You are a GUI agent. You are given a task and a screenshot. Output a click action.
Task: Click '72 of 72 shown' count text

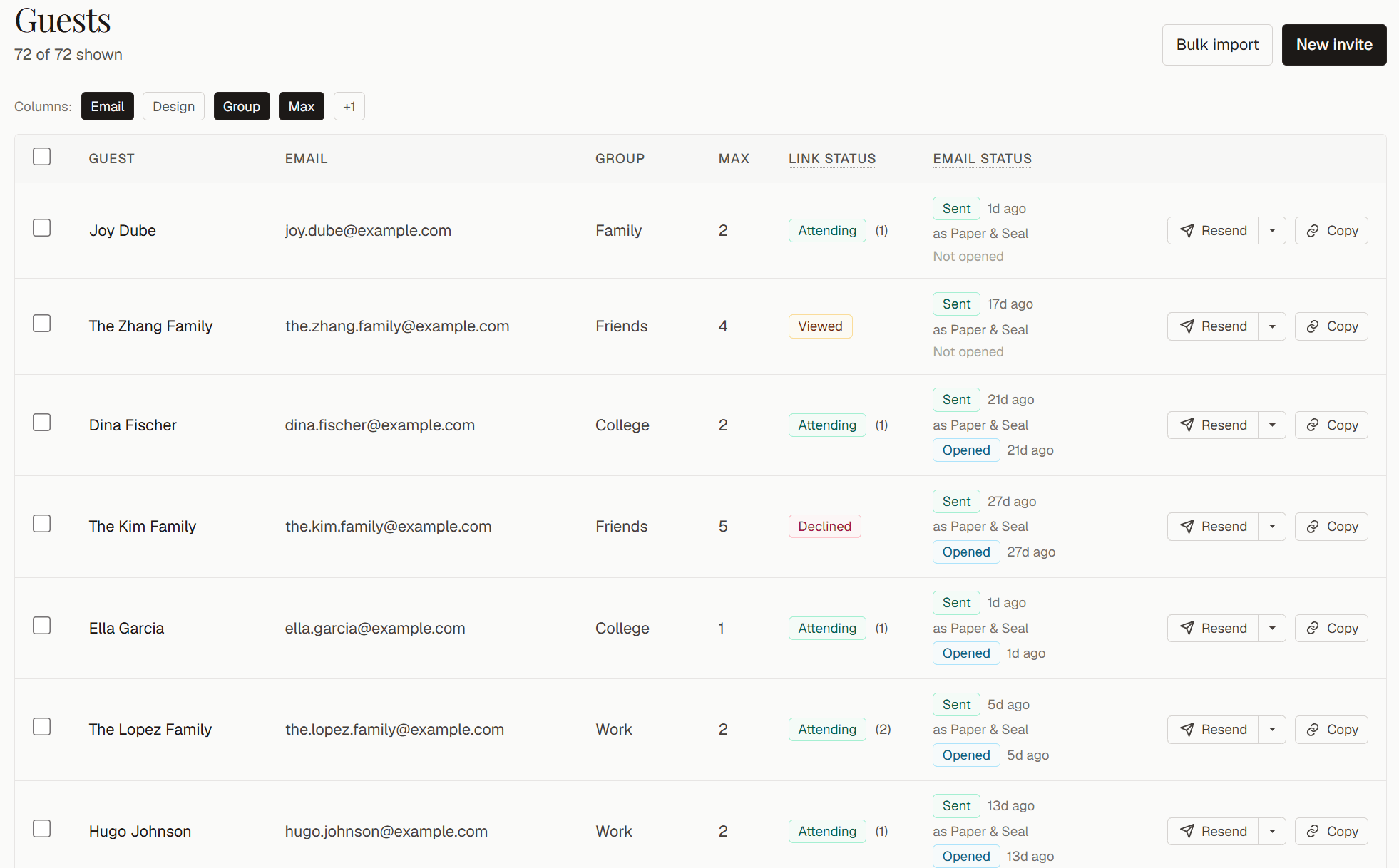(x=68, y=55)
